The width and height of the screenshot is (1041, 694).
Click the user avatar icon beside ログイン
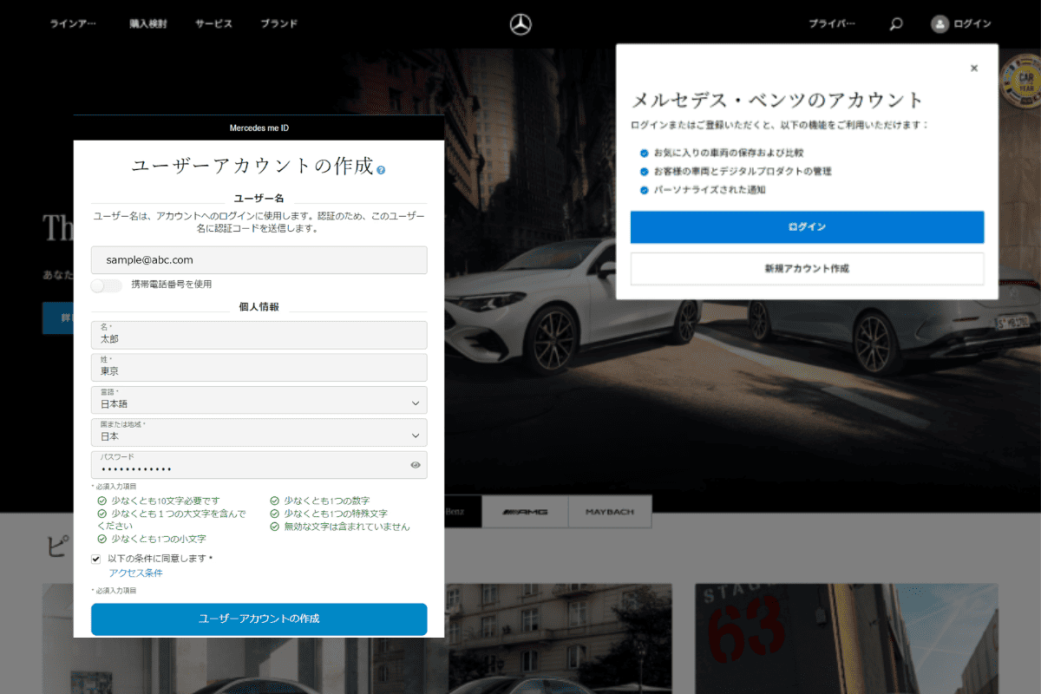pyautogui.click(x=939, y=25)
